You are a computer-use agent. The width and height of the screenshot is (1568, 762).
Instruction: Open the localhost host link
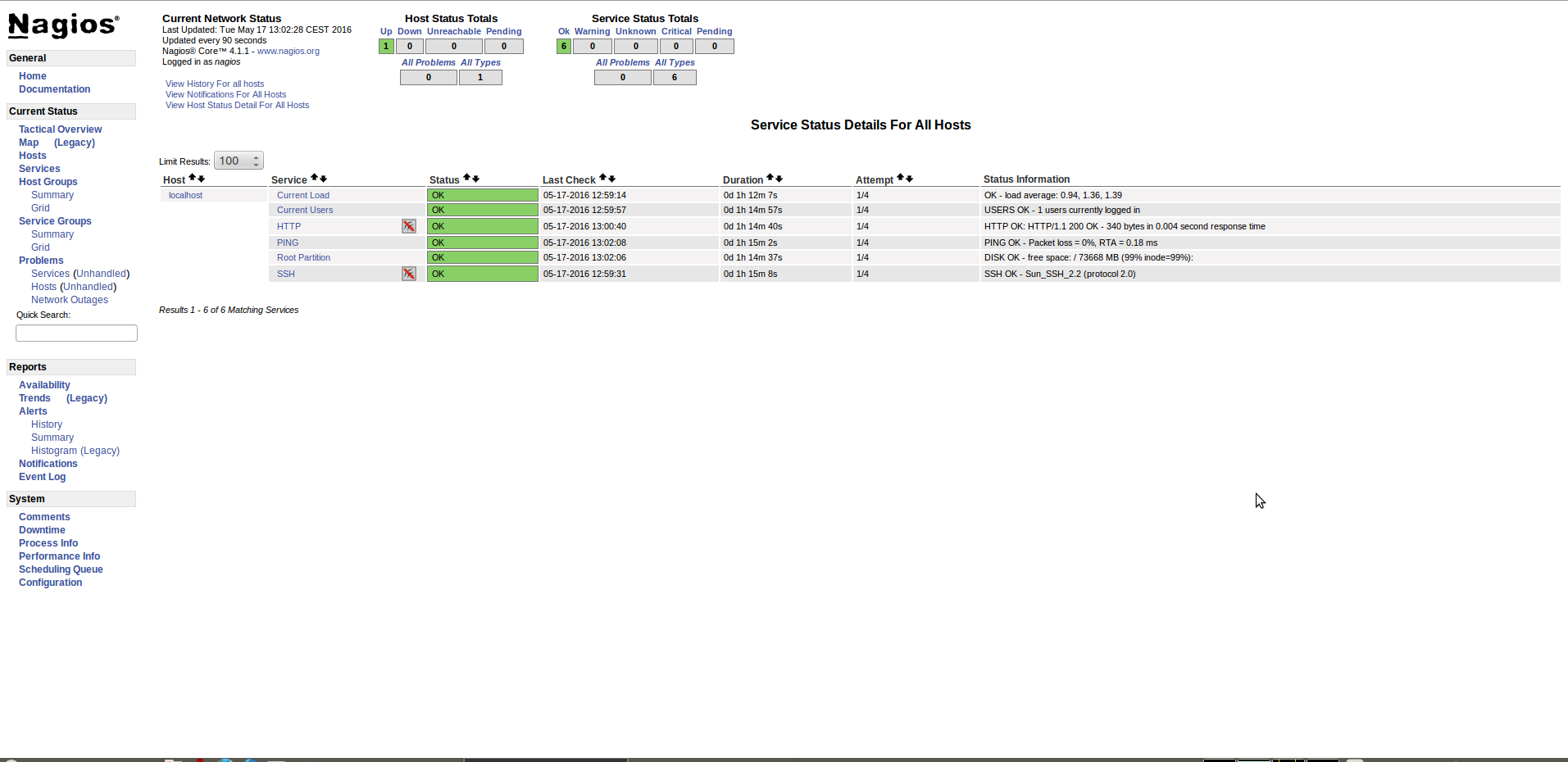[185, 195]
